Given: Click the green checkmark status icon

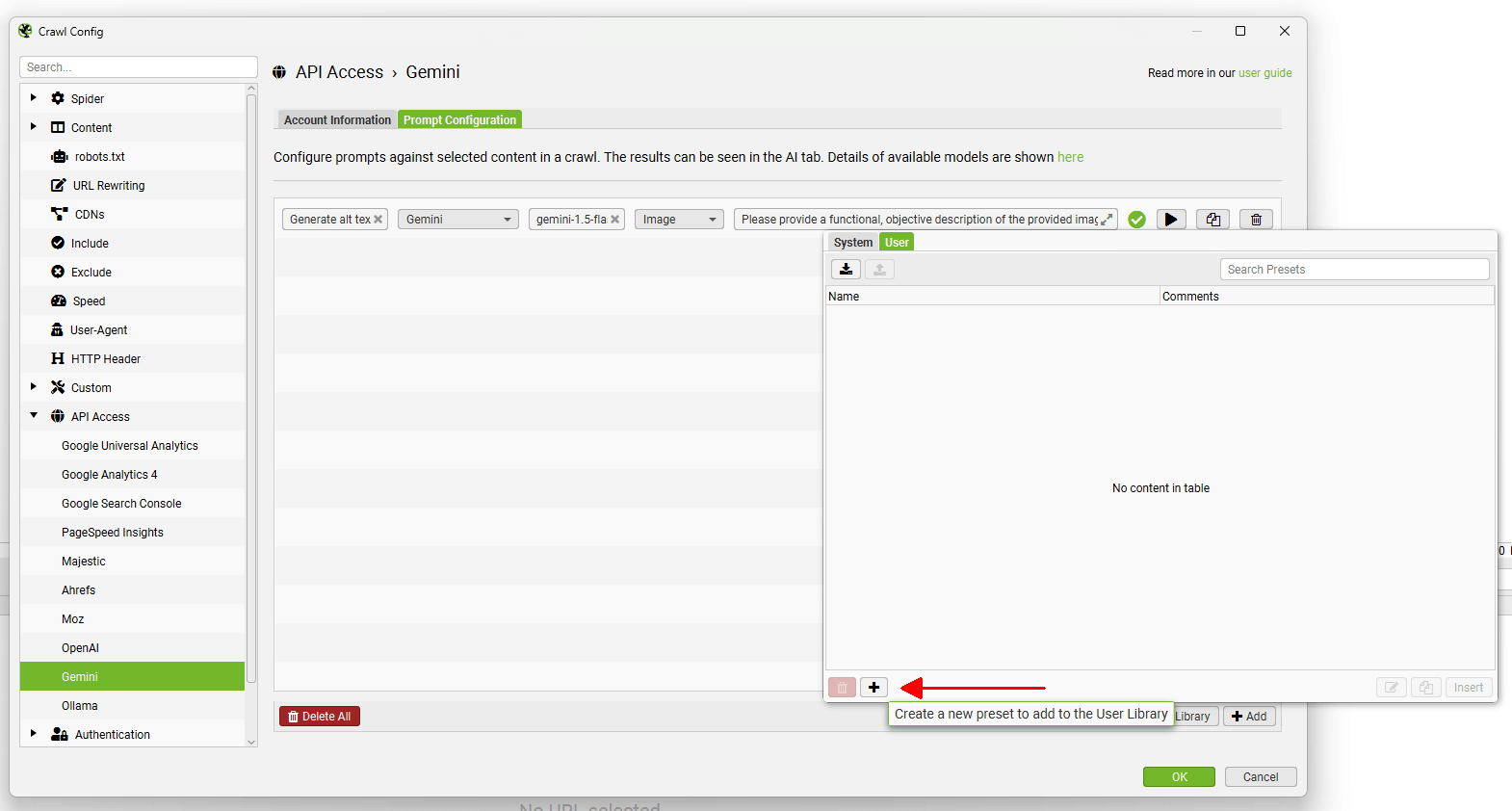Looking at the screenshot, I should pos(1136,220).
